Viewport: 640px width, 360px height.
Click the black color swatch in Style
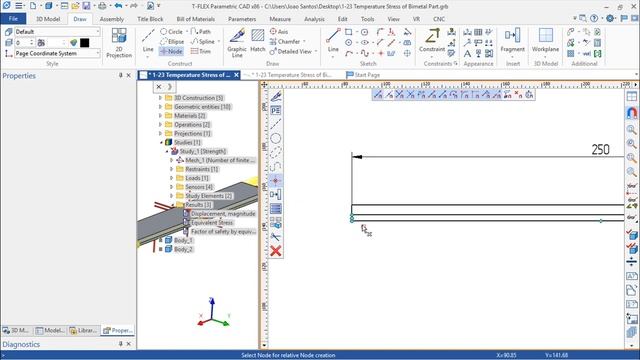(84, 43)
